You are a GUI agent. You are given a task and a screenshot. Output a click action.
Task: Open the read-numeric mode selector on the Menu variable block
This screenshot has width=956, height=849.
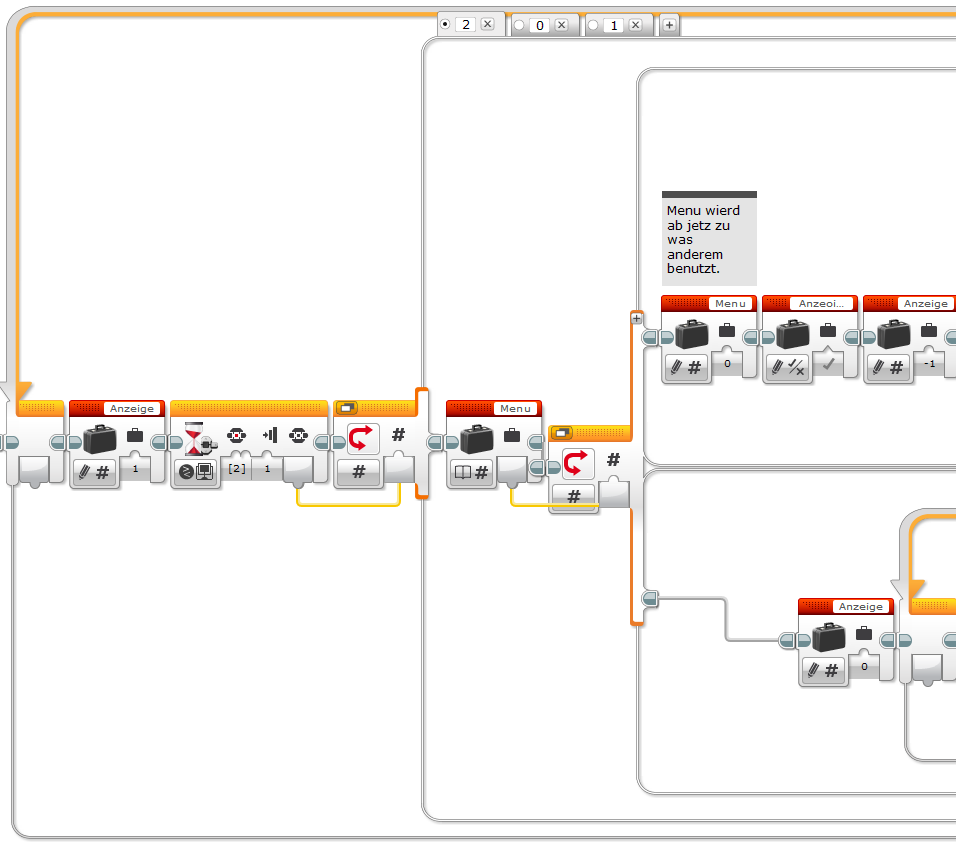[470, 471]
